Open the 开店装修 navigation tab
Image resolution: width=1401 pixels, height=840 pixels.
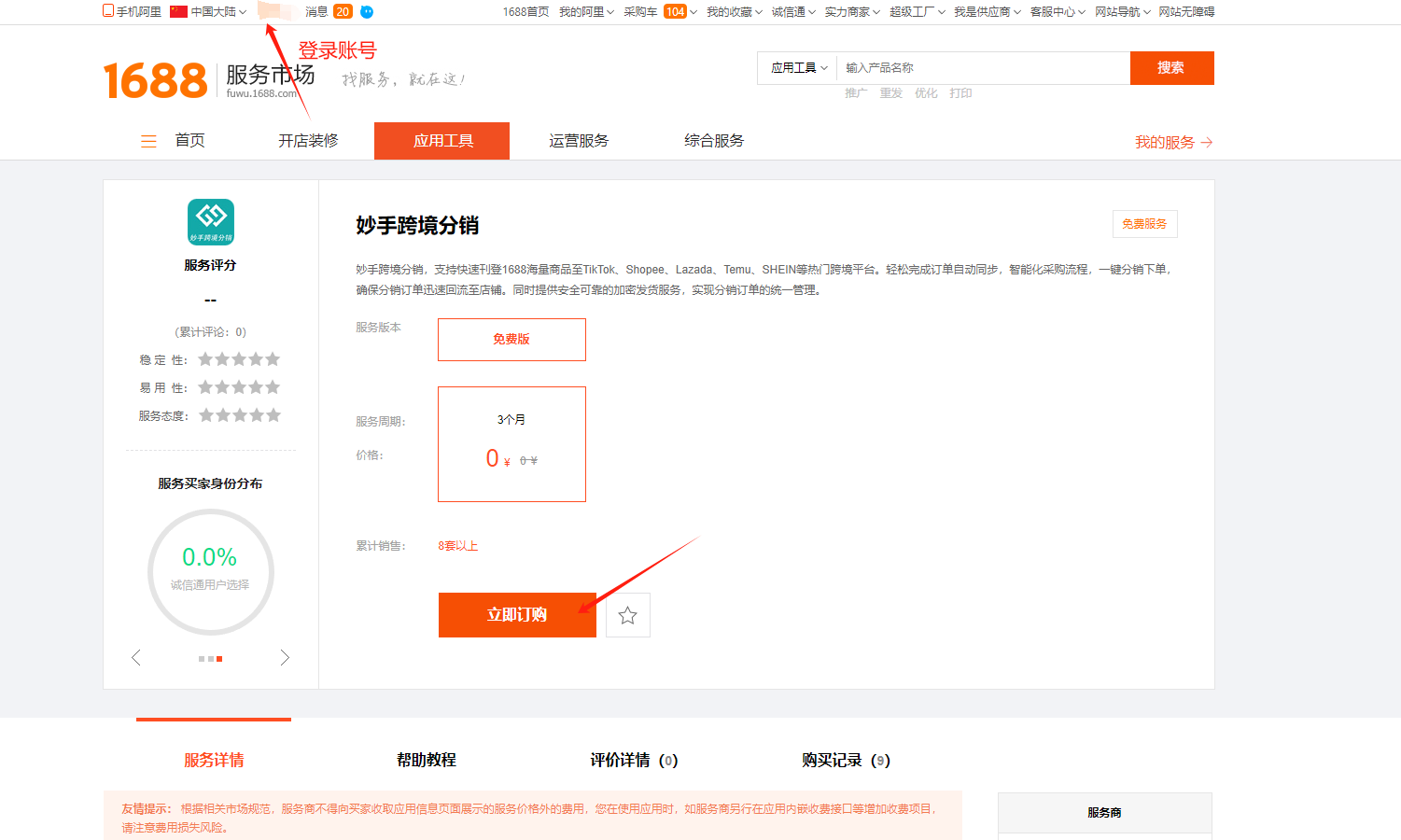[308, 141]
